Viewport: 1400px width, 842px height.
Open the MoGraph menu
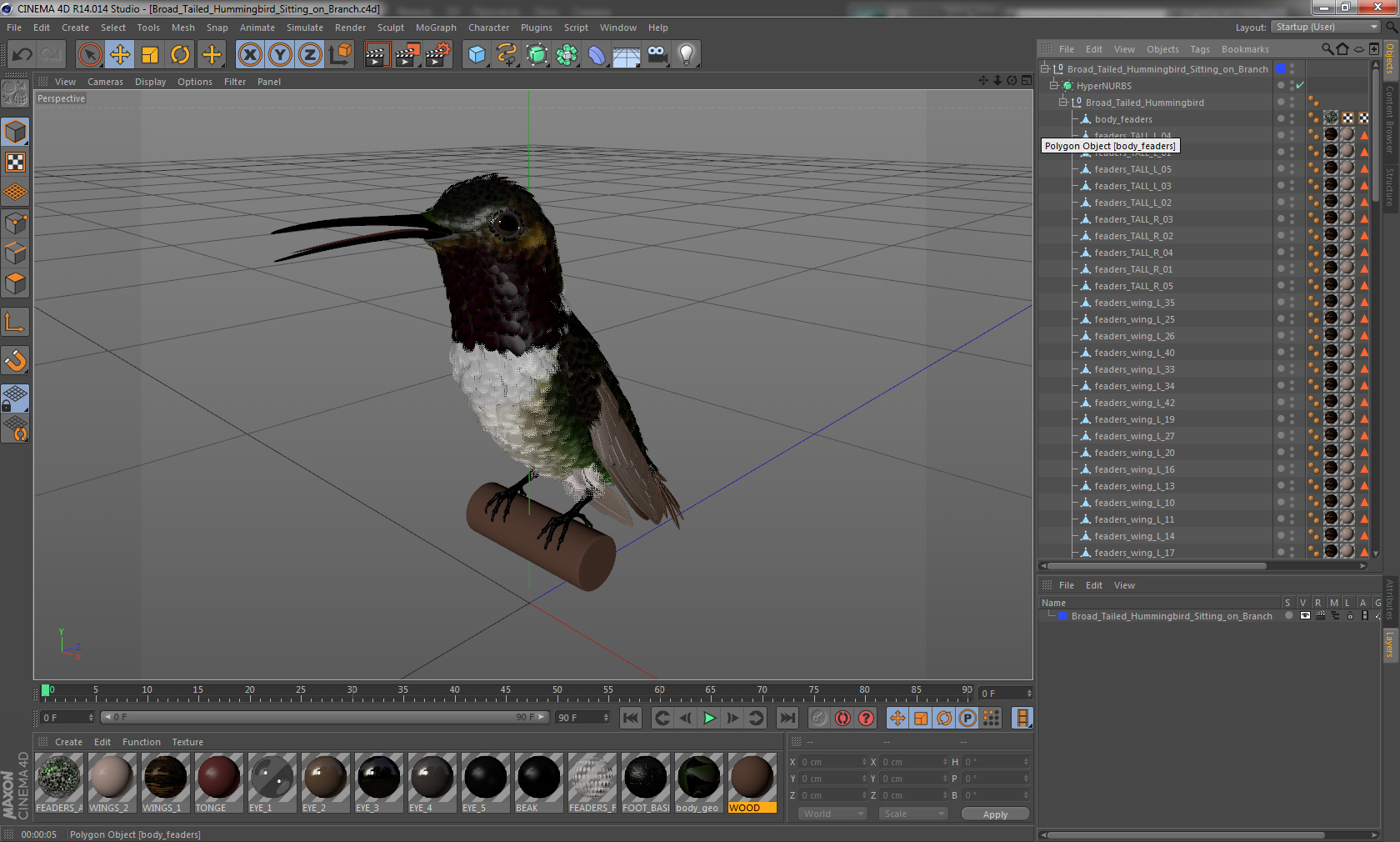point(436,28)
